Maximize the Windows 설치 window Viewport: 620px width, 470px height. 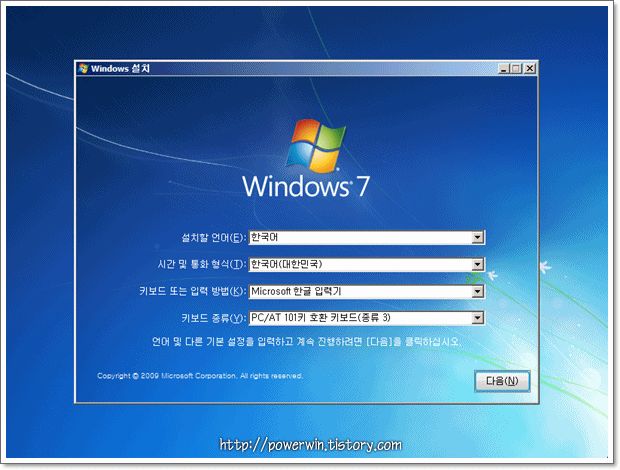(516, 69)
